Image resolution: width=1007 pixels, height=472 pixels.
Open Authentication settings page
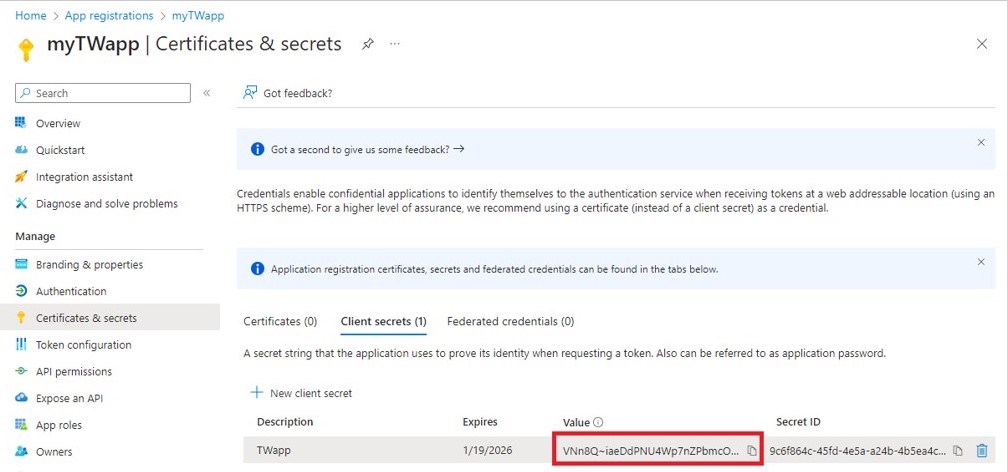71,292
